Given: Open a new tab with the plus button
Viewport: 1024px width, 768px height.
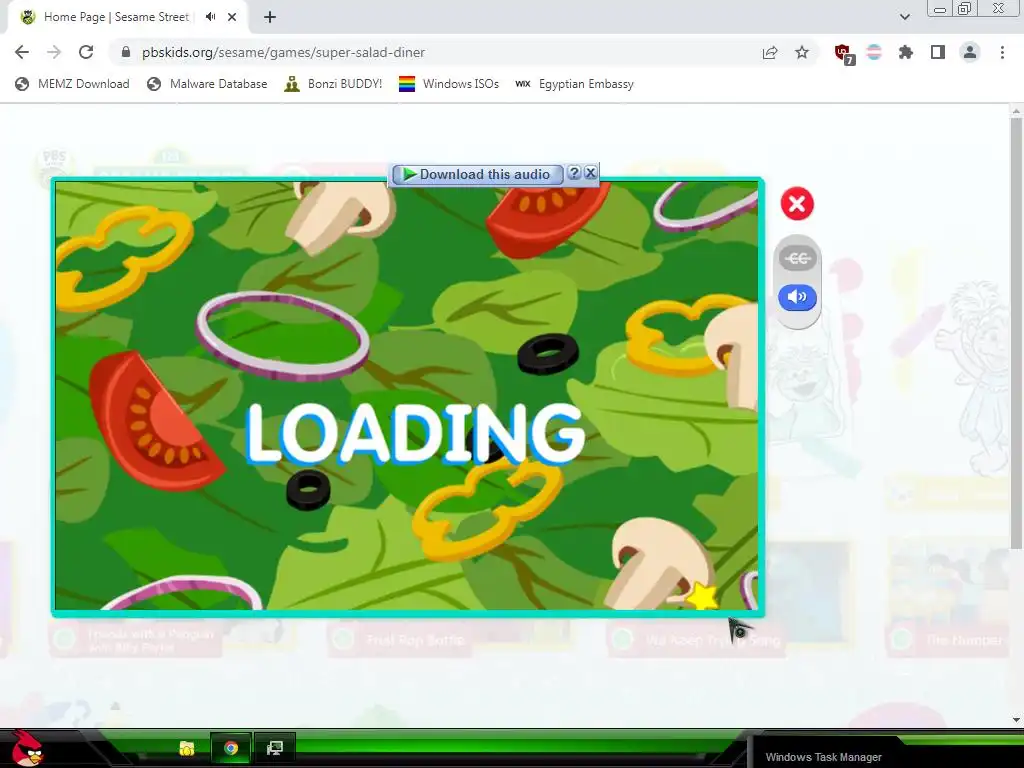Looking at the screenshot, I should tap(270, 17).
